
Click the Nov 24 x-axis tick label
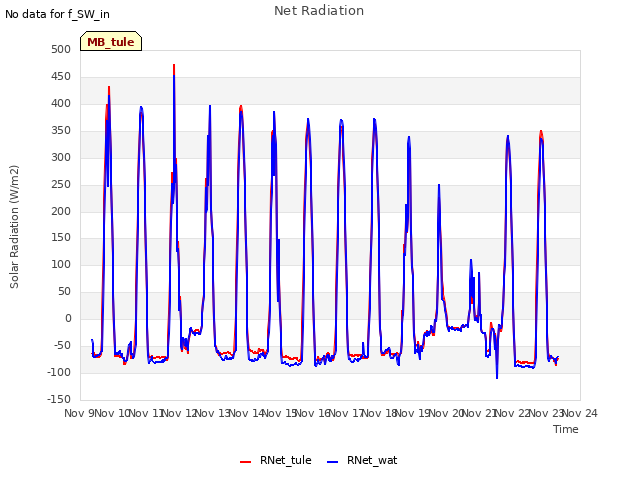coord(580,413)
